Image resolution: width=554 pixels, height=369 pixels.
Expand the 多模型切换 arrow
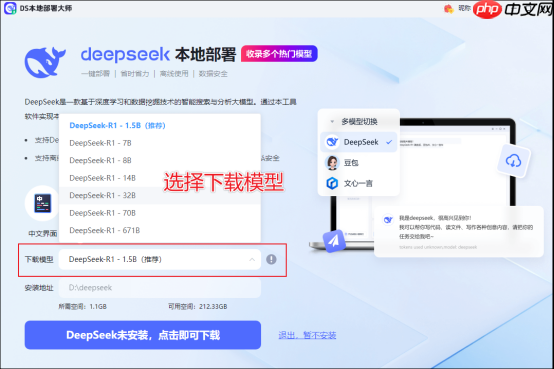coord(332,122)
